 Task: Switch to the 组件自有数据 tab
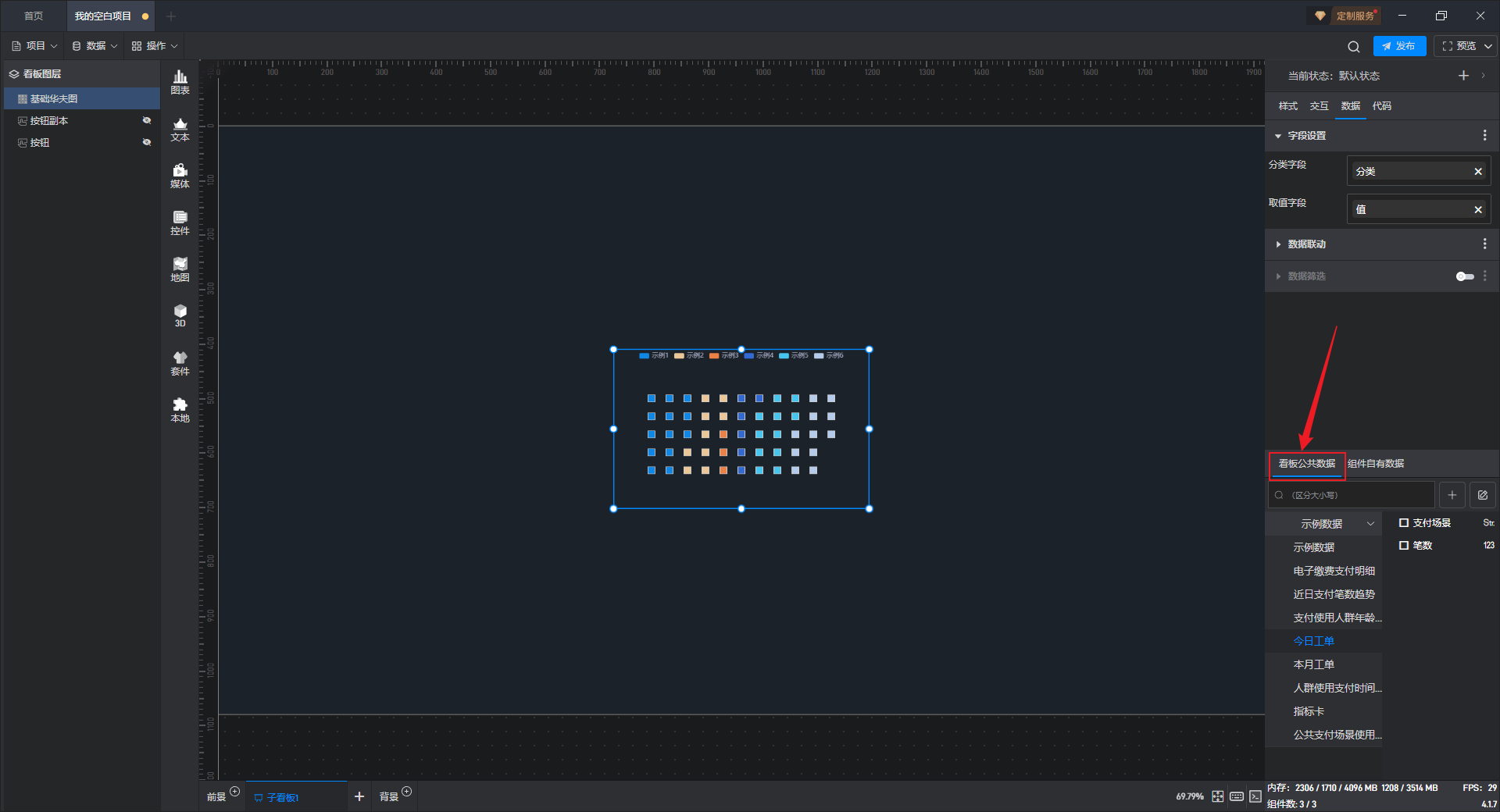(1376, 464)
